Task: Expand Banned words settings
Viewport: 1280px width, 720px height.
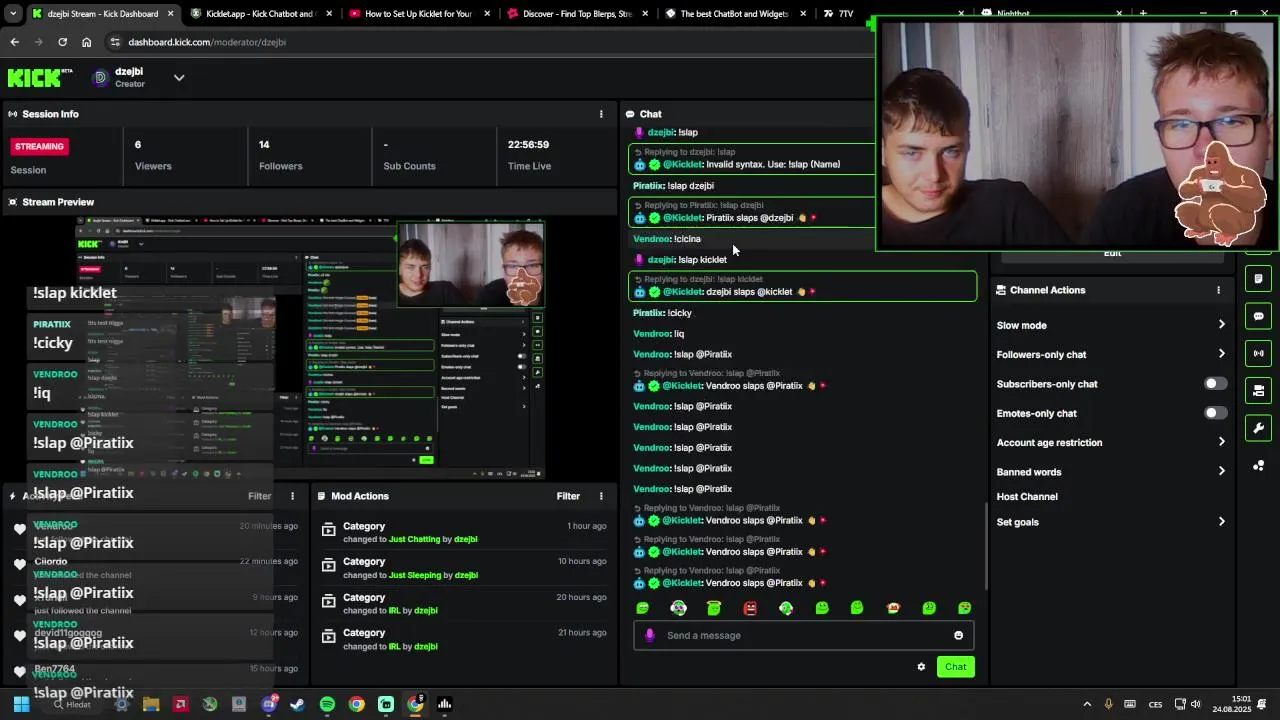Action: tap(1221, 472)
